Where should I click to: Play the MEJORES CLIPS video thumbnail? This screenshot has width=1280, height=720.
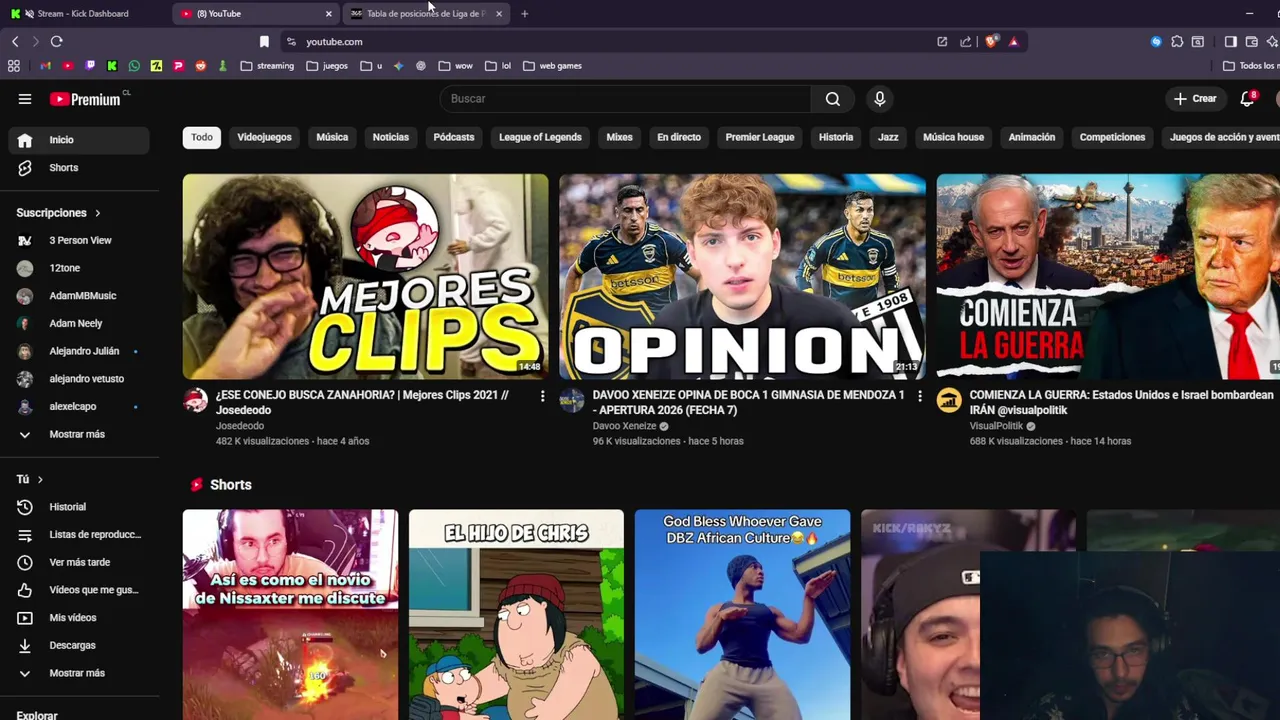point(365,277)
